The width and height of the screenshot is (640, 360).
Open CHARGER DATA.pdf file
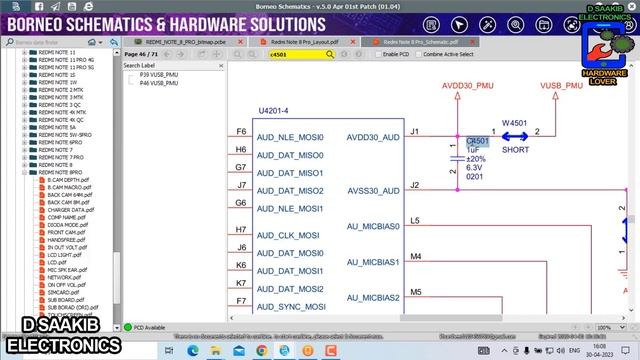(71, 210)
